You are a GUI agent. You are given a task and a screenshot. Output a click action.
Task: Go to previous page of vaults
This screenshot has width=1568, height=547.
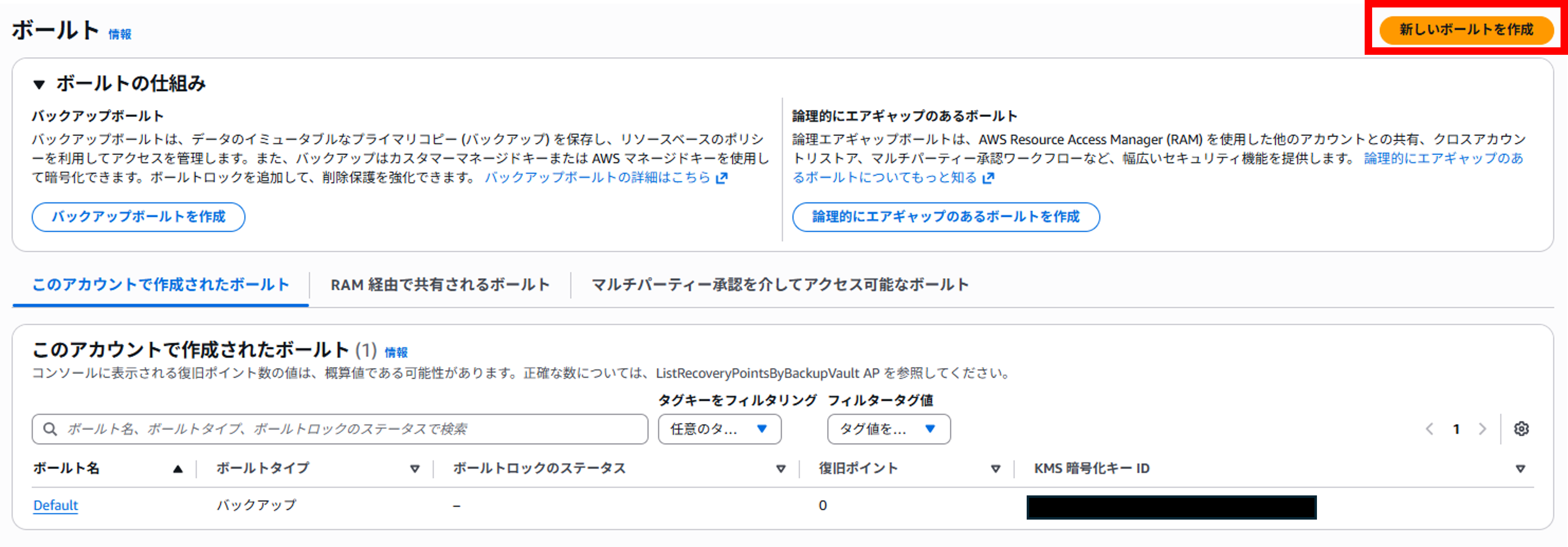(x=1430, y=429)
